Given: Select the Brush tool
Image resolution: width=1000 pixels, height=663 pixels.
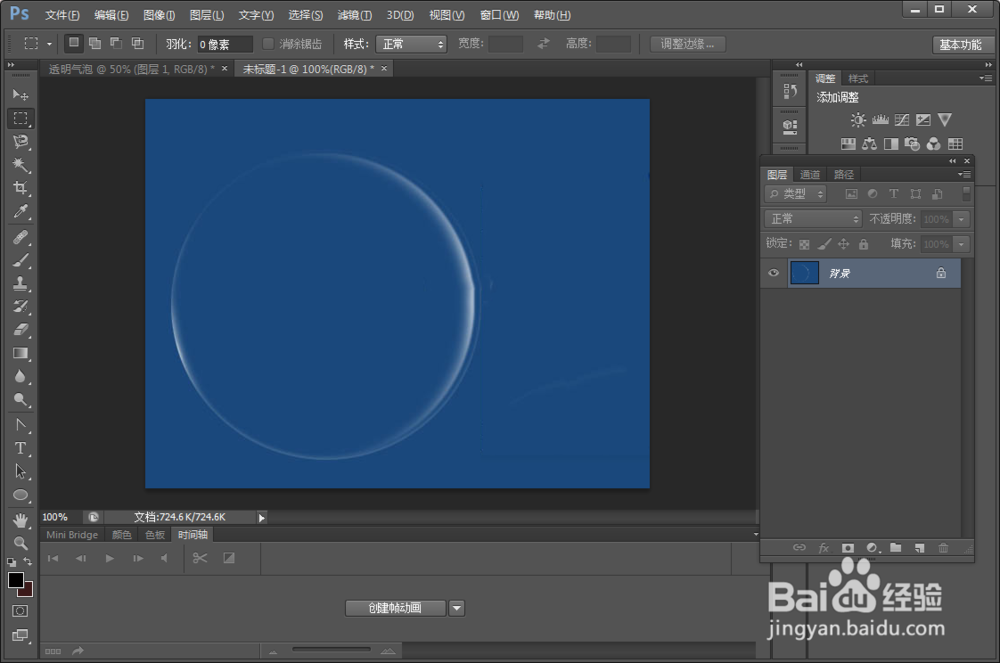Looking at the screenshot, I should coord(20,260).
